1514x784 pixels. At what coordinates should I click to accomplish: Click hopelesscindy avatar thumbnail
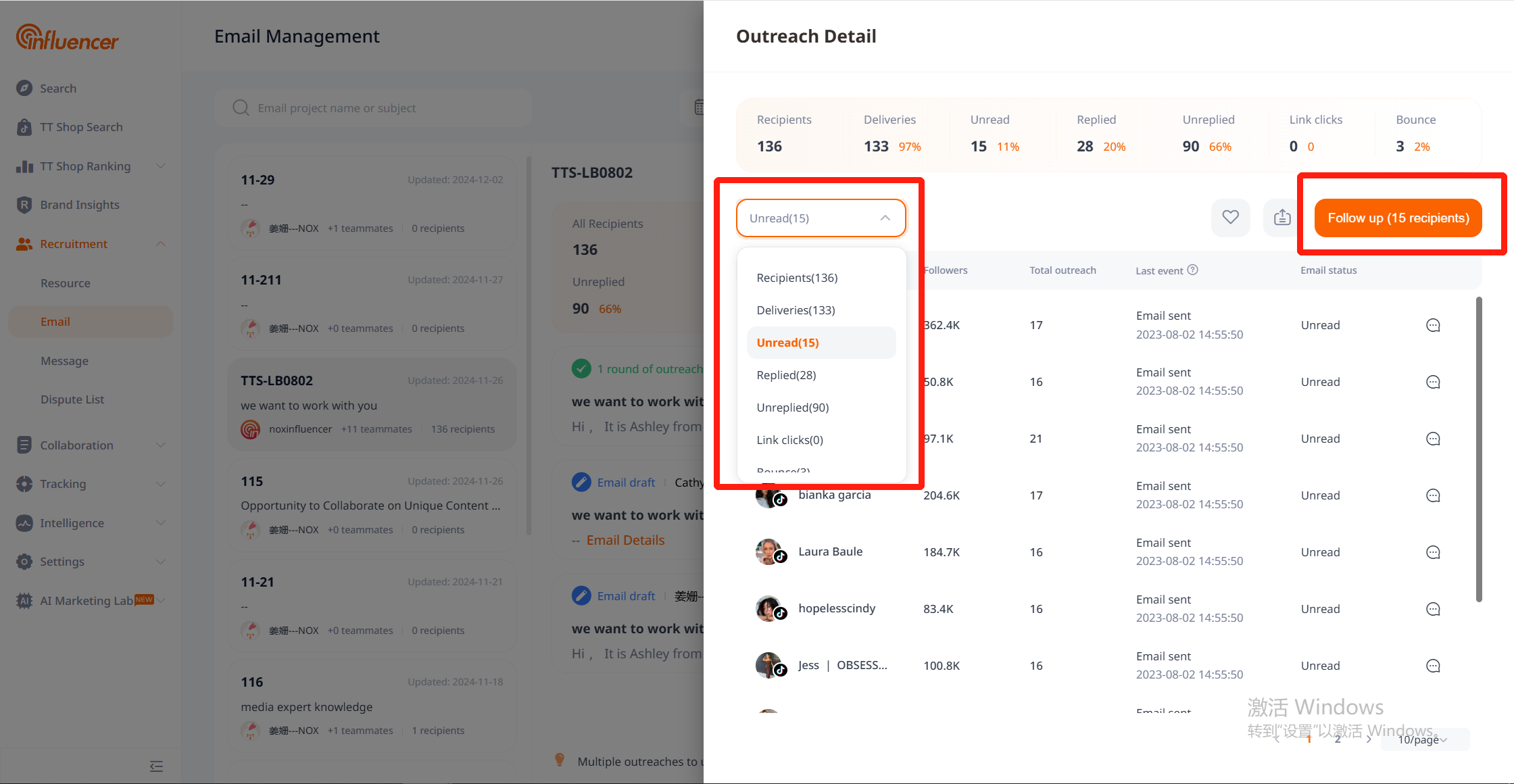768,608
